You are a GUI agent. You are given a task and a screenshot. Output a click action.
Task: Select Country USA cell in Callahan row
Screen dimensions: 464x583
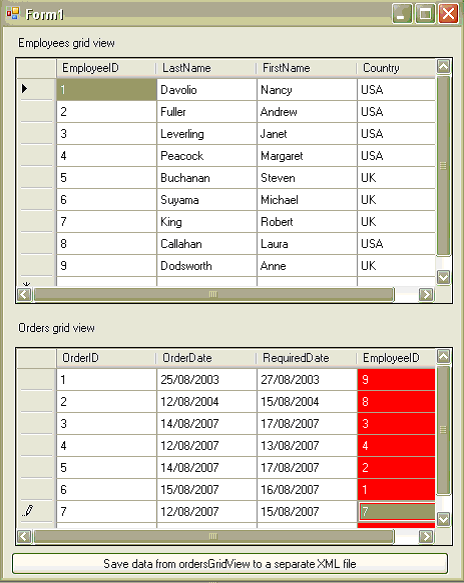(x=396, y=244)
